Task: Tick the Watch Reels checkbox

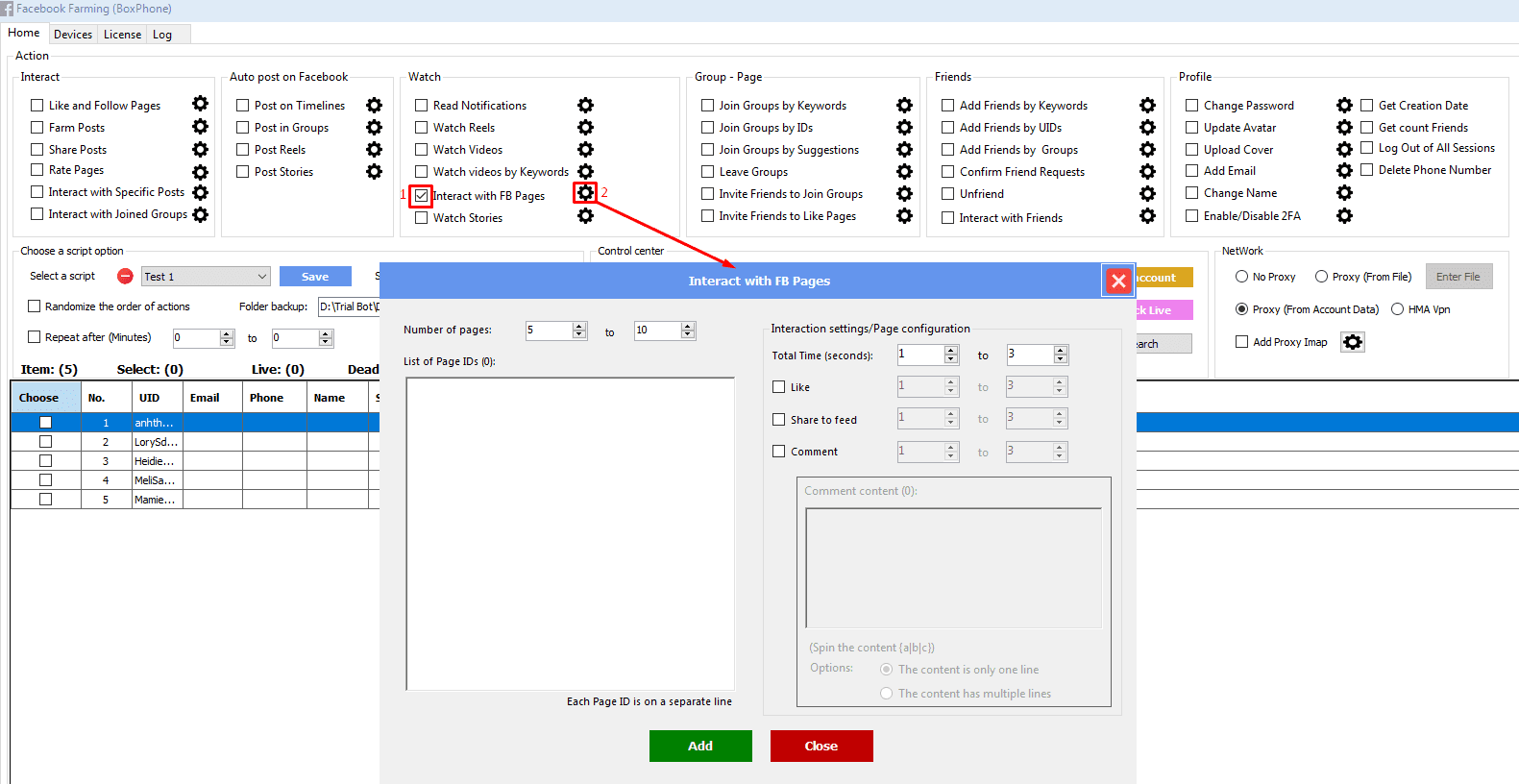Action: [421, 127]
